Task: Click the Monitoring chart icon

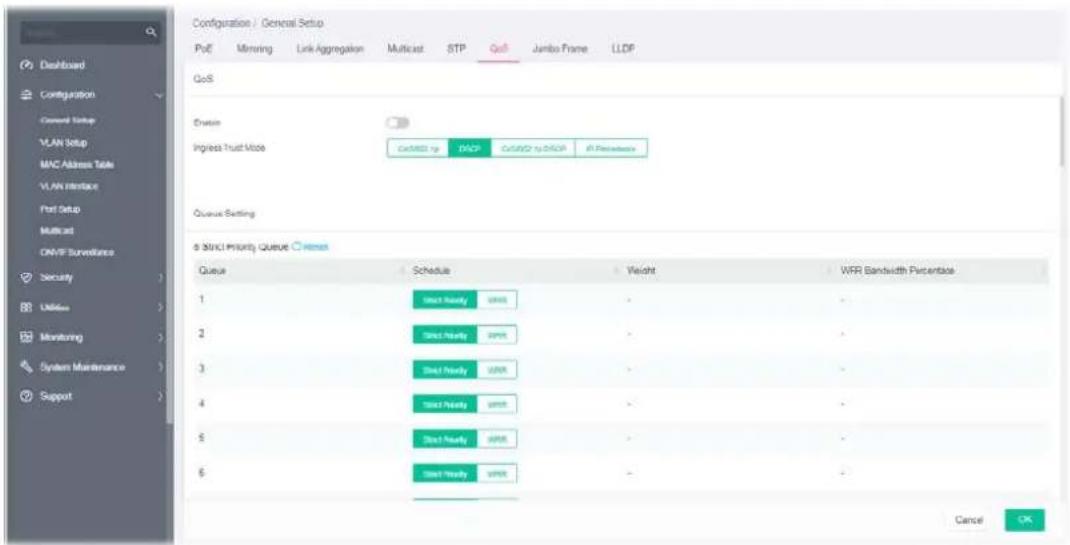Action: pyautogui.click(x=29, y=337)
